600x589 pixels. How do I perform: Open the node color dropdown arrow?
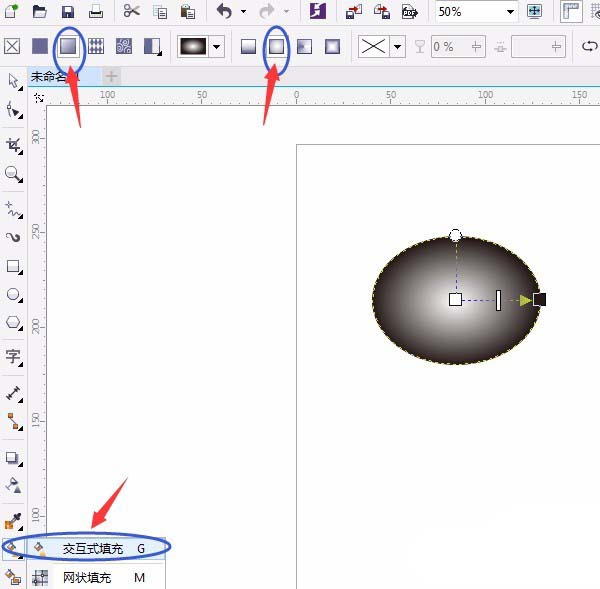(398, 47)
